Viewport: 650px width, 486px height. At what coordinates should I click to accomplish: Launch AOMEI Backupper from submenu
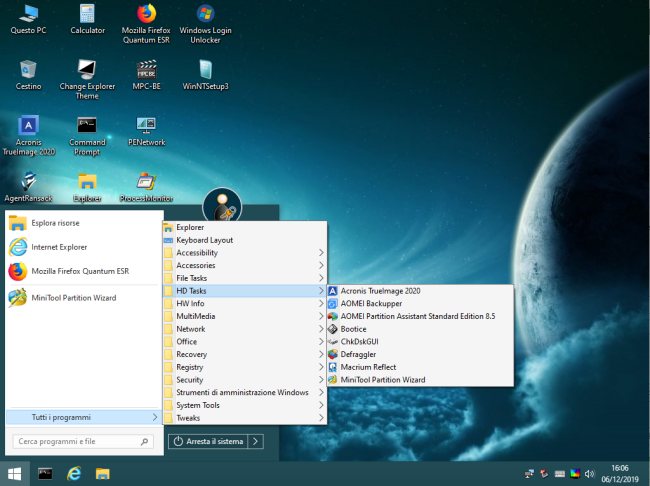pyautogui.click(x=420, y=304)
